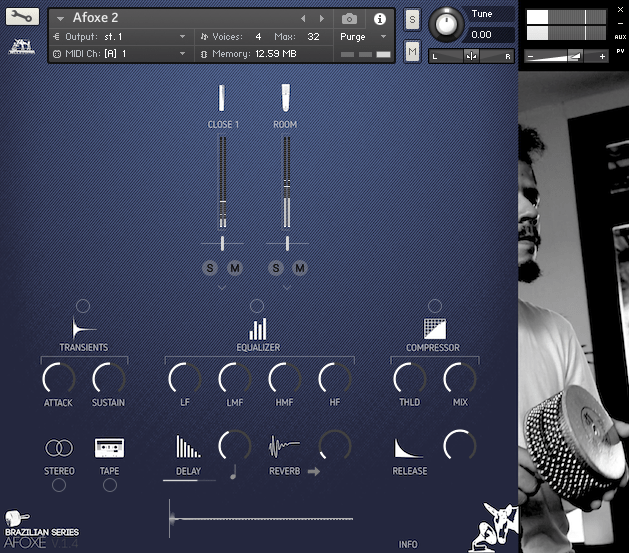This screenshot has width=629, height=553.
Task: Solo the Room microphone channel
Action: pyautogui.click(x=275, y=267)
